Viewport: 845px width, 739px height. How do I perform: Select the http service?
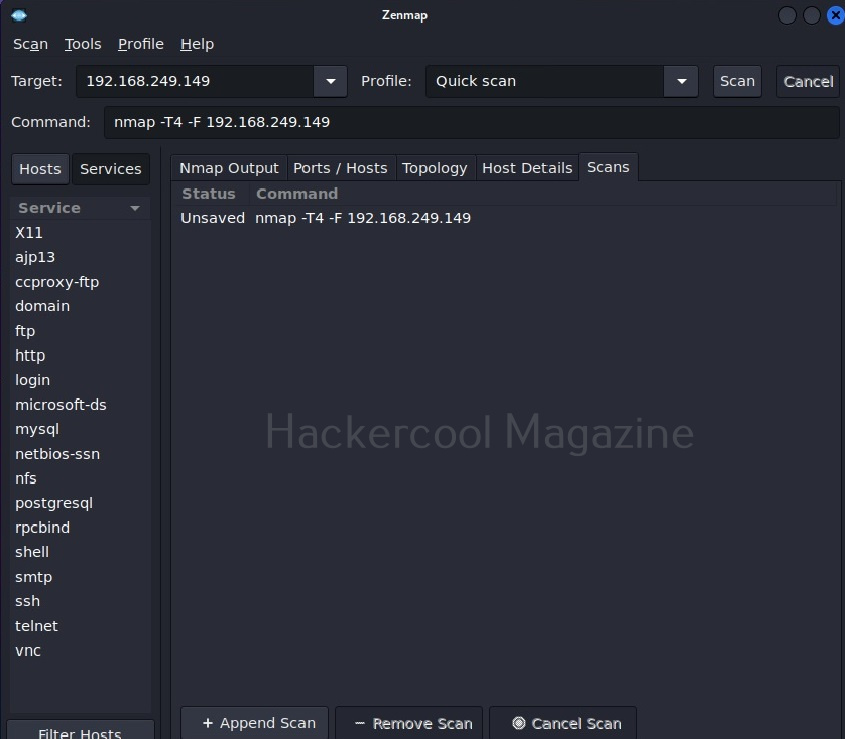coord(80,355)
